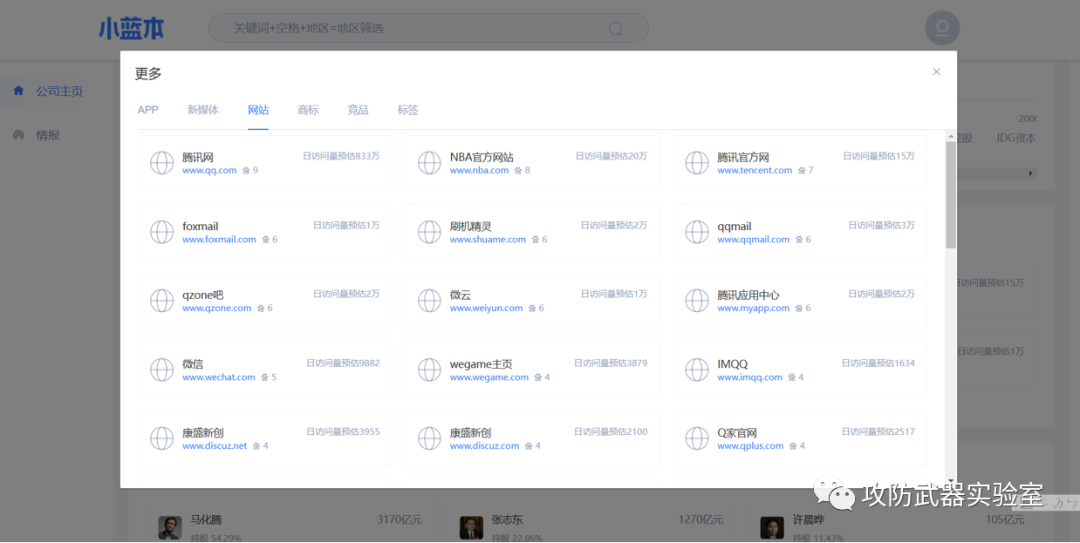Open the 商标 tab
This screenshot has width=1080, height=543.
308,110
